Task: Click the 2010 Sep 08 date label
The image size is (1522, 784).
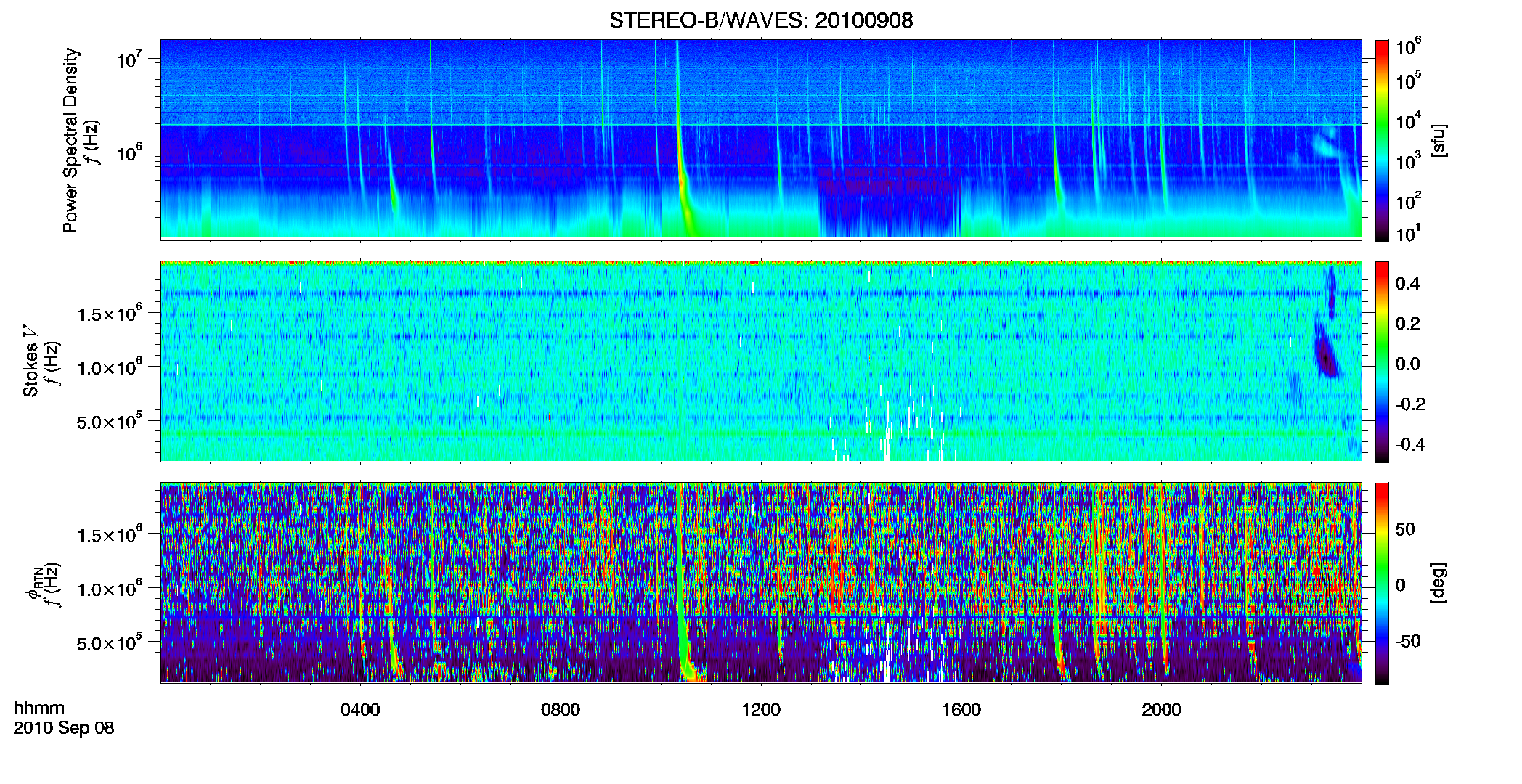Action: 64,728
